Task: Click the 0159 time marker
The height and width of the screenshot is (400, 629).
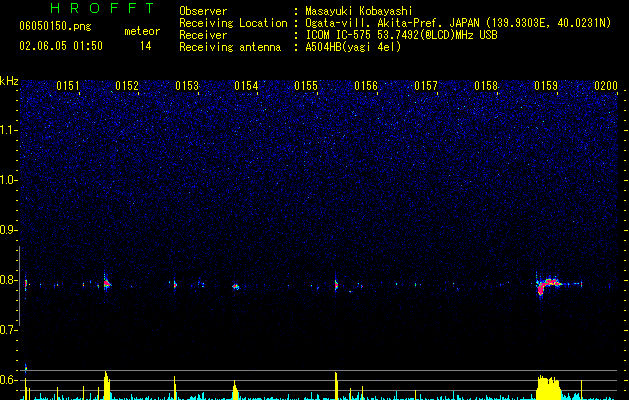Action: point(546,86)
